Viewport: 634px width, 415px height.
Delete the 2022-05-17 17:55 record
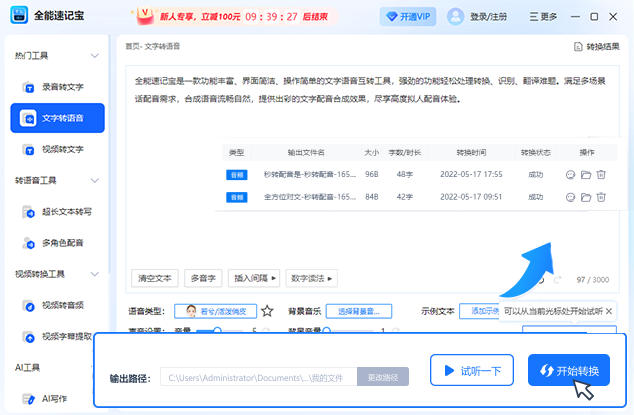[x=601, y=174]
